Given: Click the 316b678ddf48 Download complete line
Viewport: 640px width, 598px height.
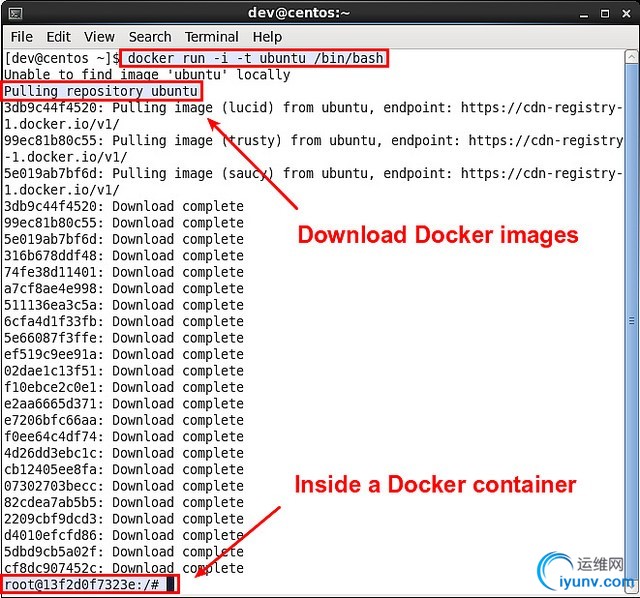Looking at the screenshot, I should coord(124,256).
